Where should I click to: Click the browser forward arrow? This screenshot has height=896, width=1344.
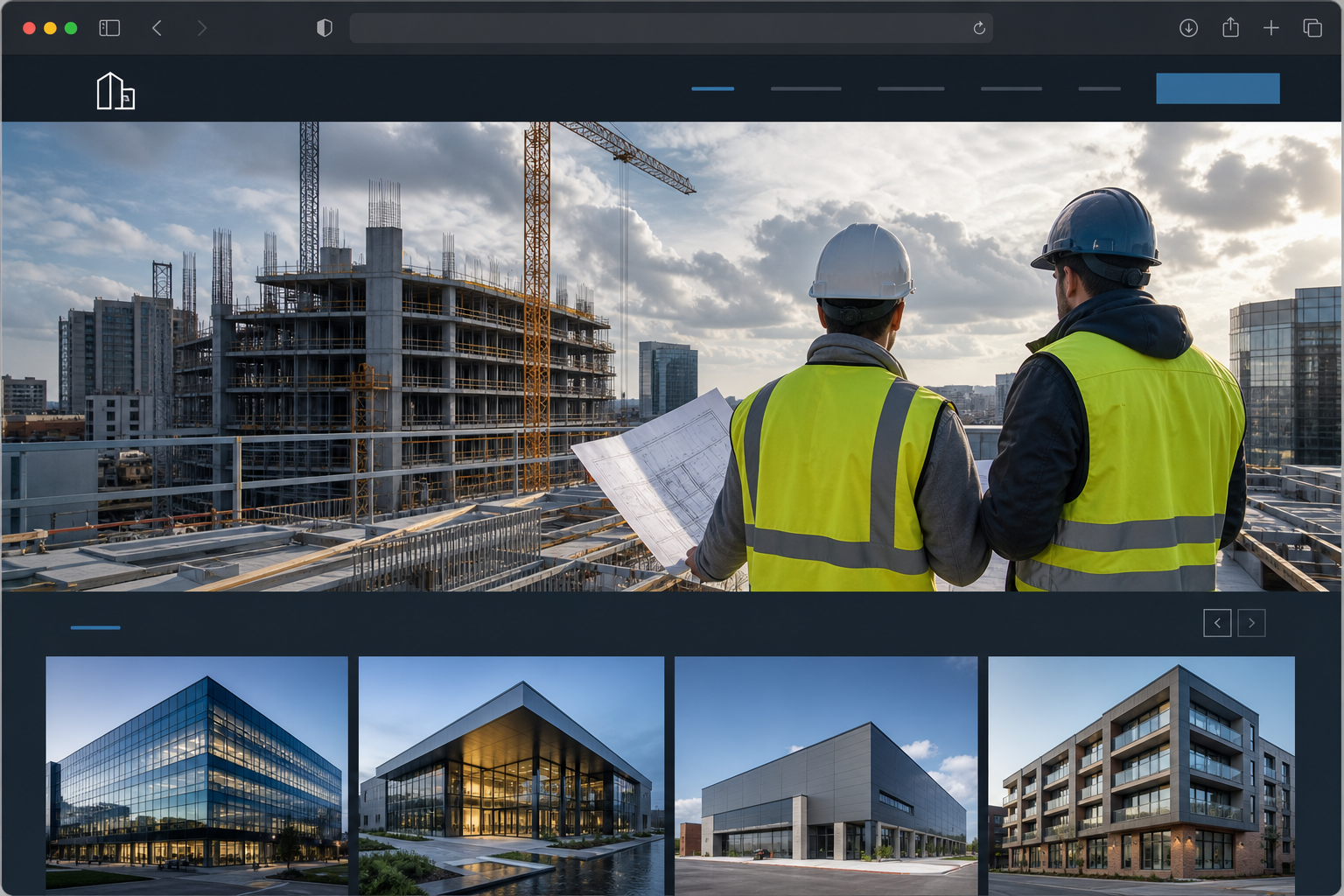[202, 28]
